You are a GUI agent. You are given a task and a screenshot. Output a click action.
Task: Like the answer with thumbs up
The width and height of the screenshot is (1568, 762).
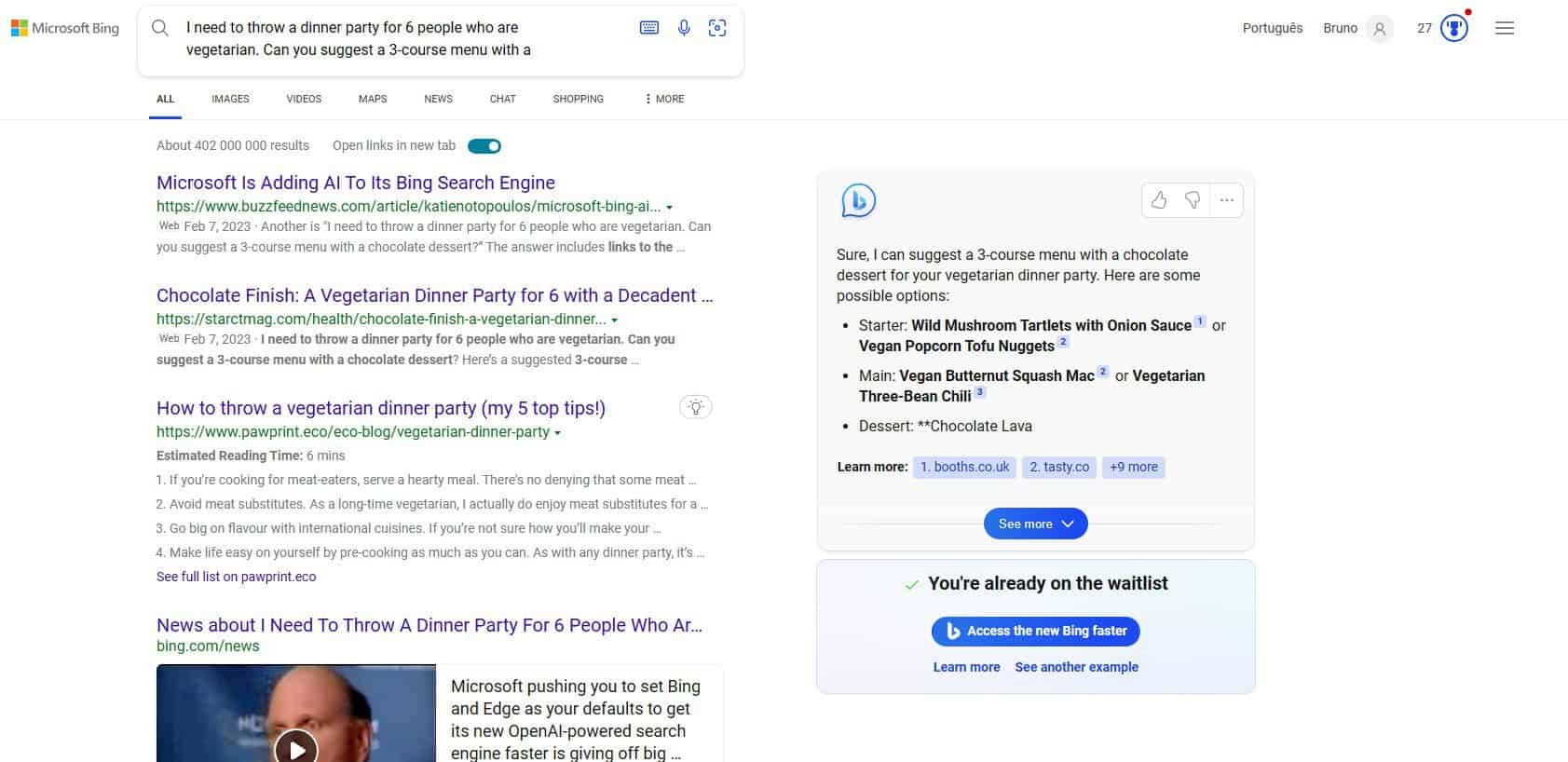point(1159,200)
